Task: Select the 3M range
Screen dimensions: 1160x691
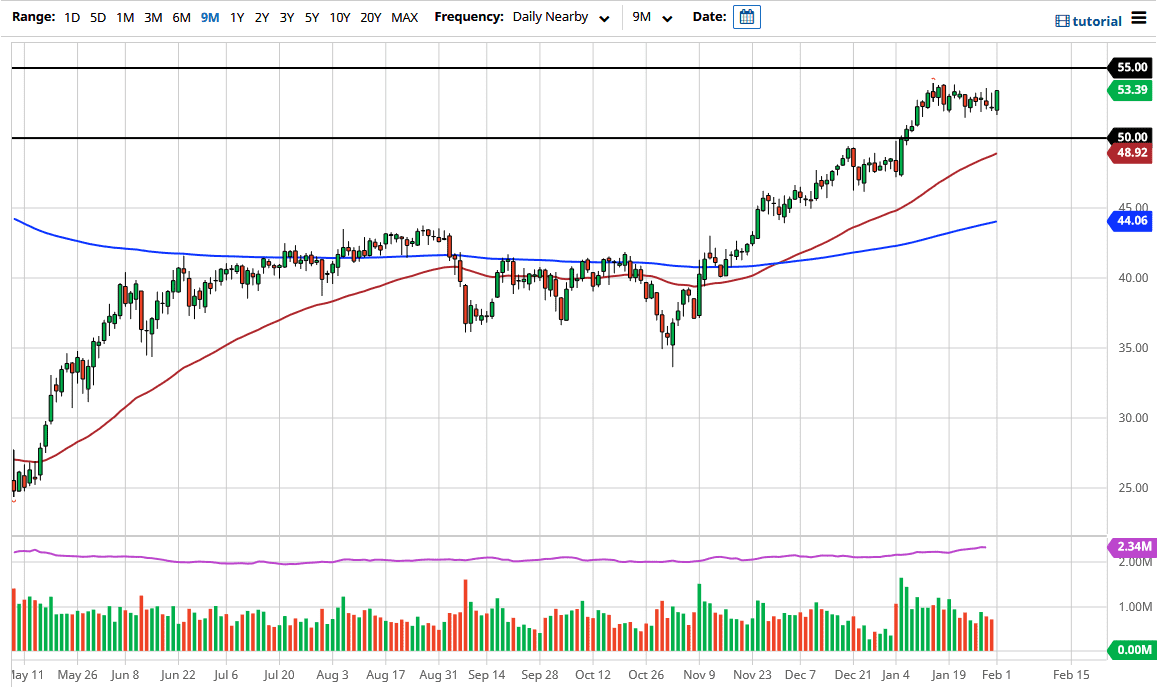Action: pyautogui.click(x=152, y=17)
